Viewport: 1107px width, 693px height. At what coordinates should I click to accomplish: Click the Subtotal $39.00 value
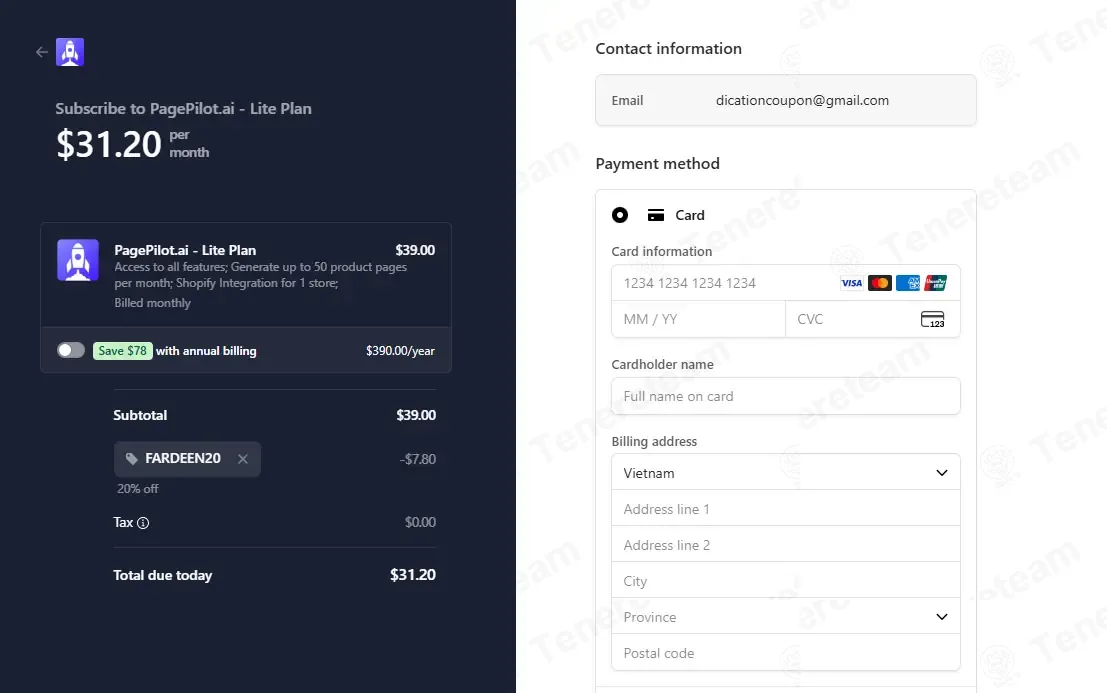click(416, 415)
